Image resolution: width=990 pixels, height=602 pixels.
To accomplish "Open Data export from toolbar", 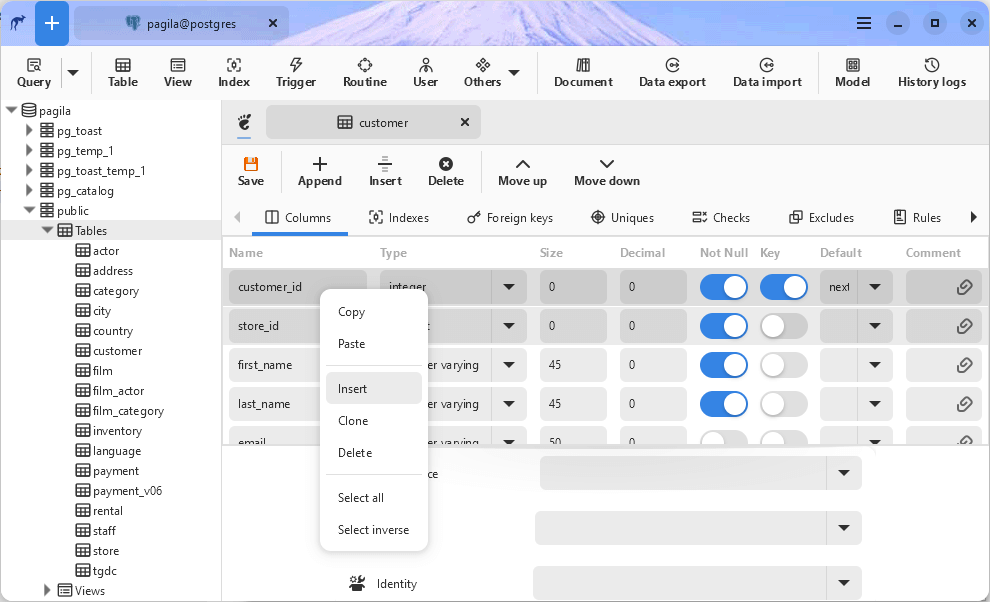I will (x=672, y=72).
